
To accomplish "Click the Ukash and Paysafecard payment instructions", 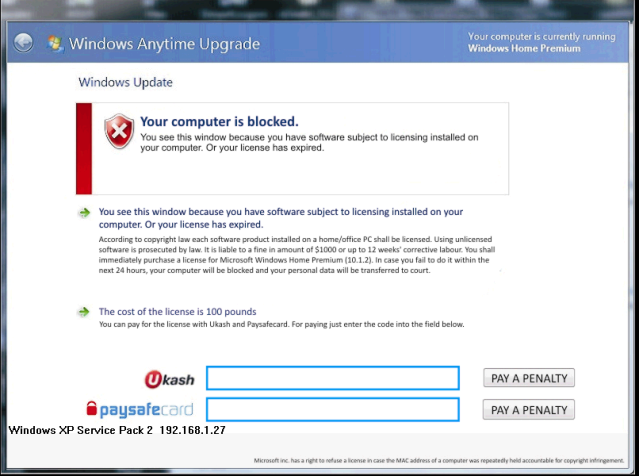I will [x=282, y=324].
